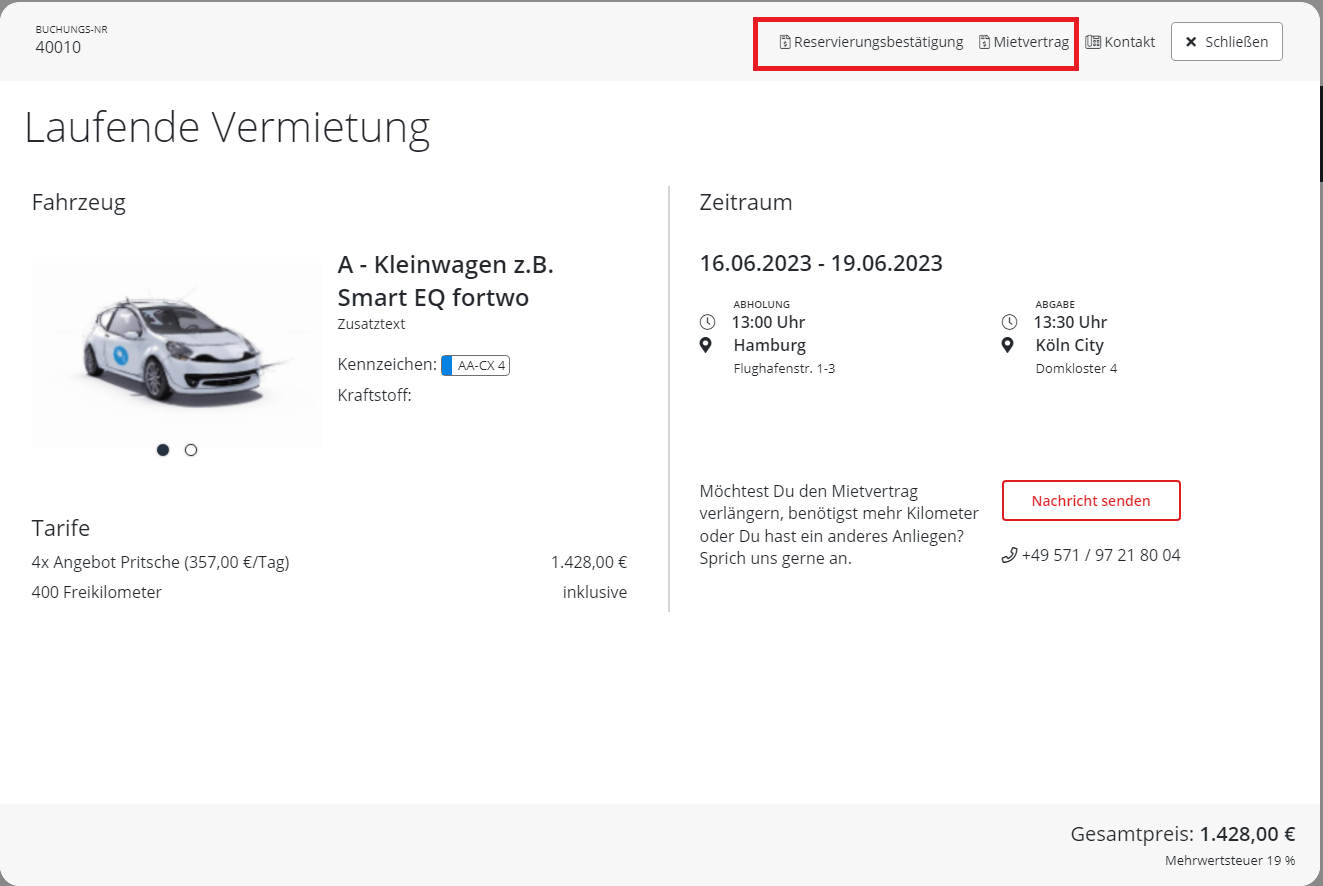The height and width of the screenshot is (886, 1323).
Task: Click the booking number 40010
Action: 58,47
